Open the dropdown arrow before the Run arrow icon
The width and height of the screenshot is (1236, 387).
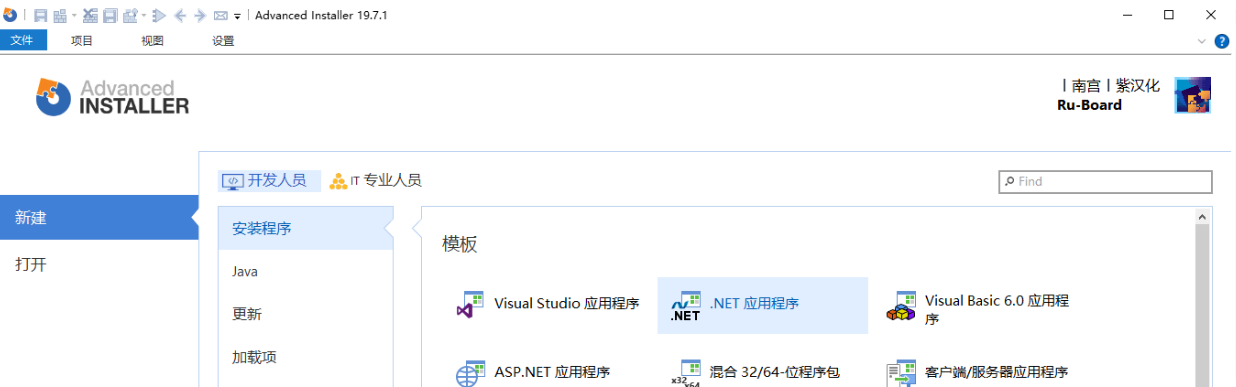(144, 15)
